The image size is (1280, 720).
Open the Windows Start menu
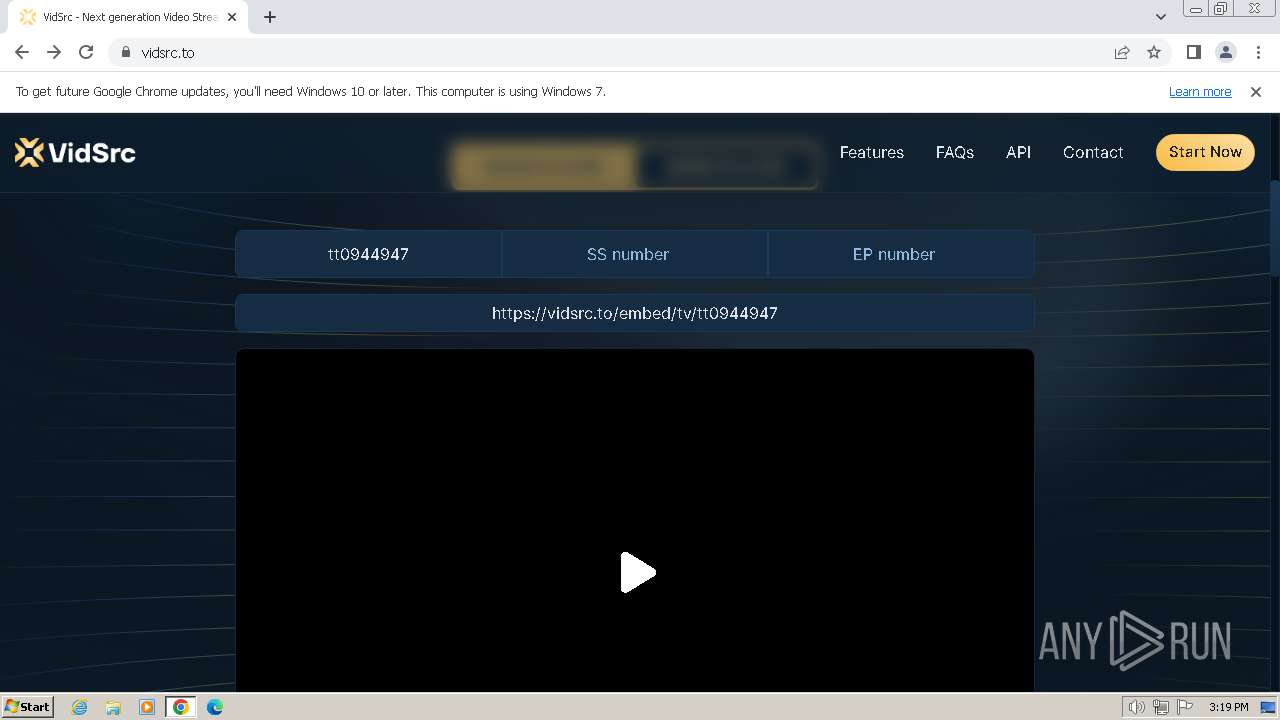click(x=28, y=706)
